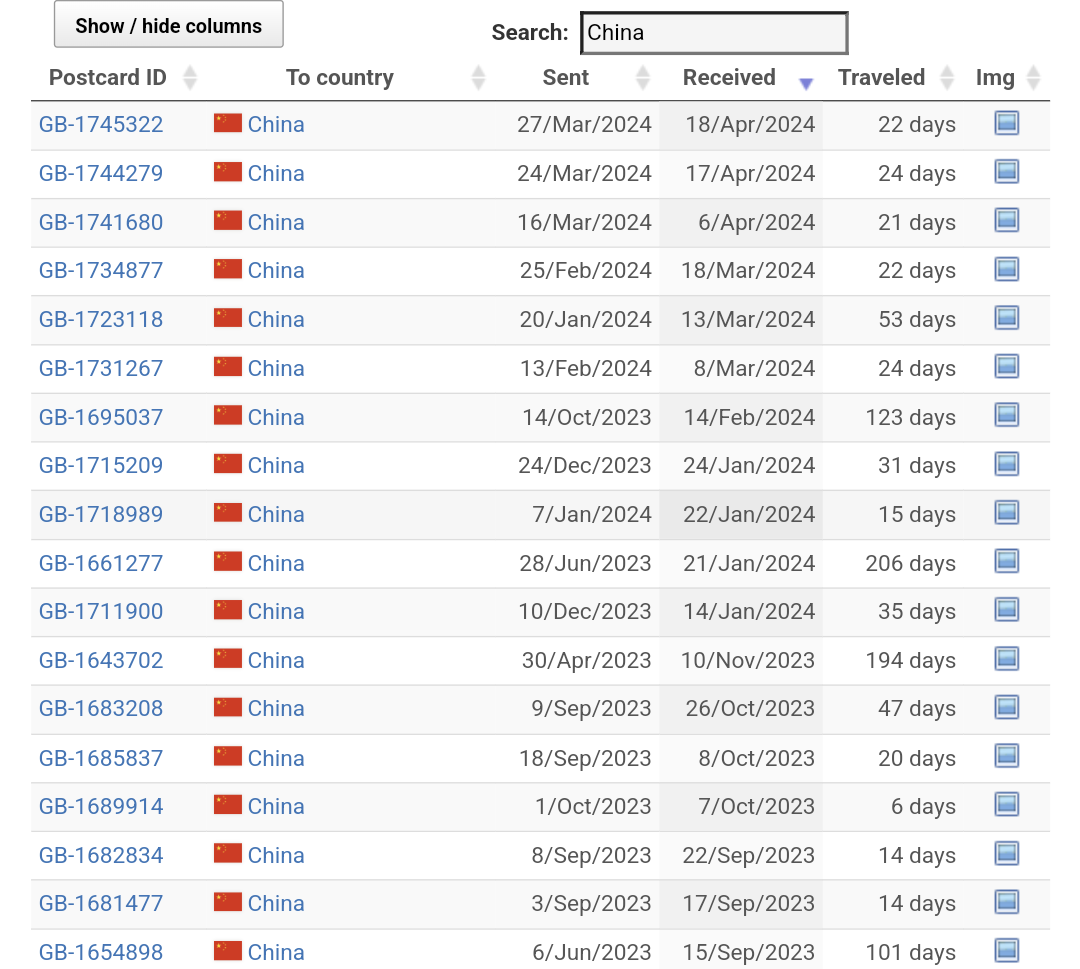Sort by Traveled days column
This screenshot has width=1080, height=969.
click(881, 78)
